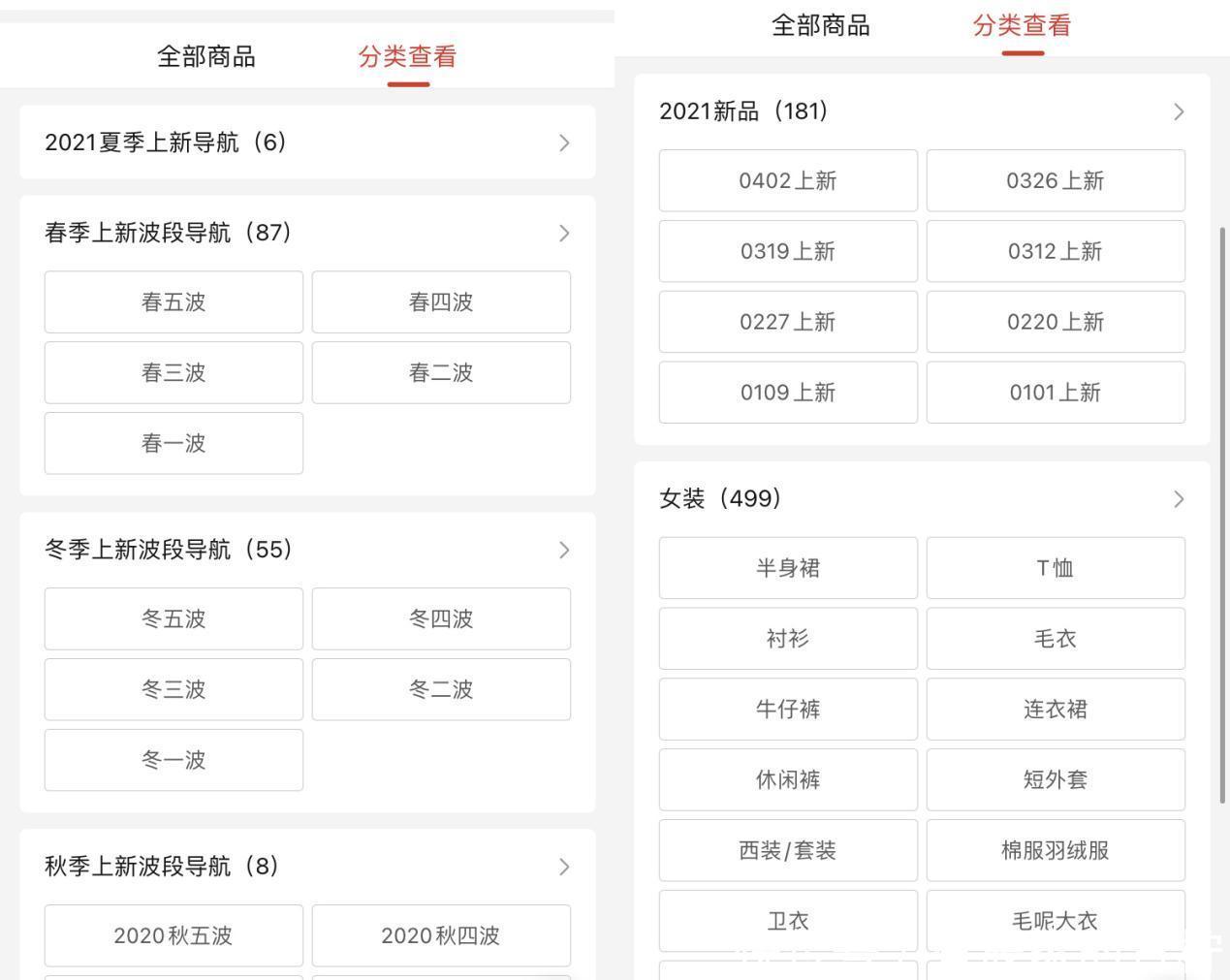Expand the 2021夏季上新导航 category
Screen dimensions: 1230x980
pos(563,142)
